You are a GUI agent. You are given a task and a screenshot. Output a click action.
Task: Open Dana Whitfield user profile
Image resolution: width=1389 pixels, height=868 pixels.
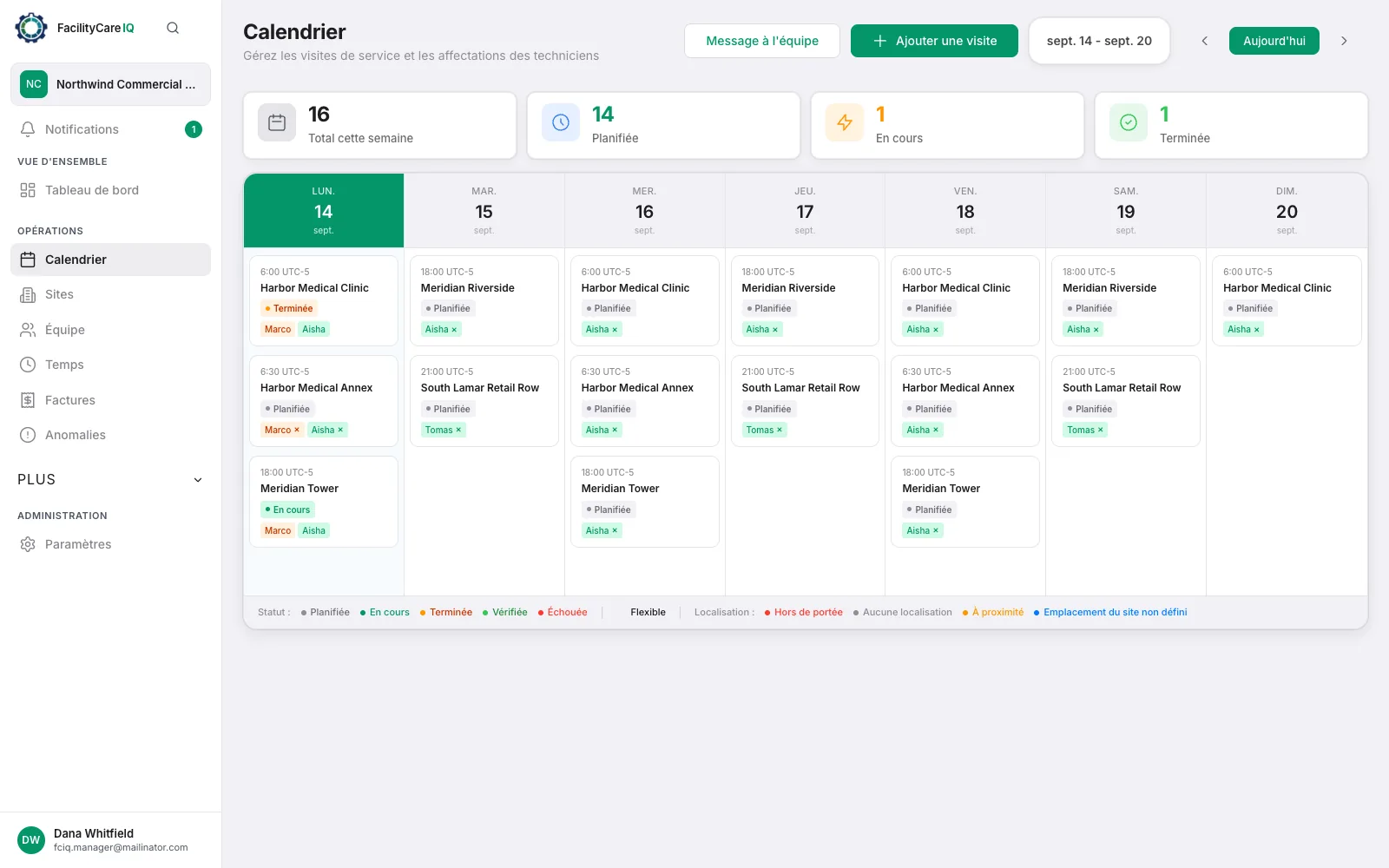[110, 840]
